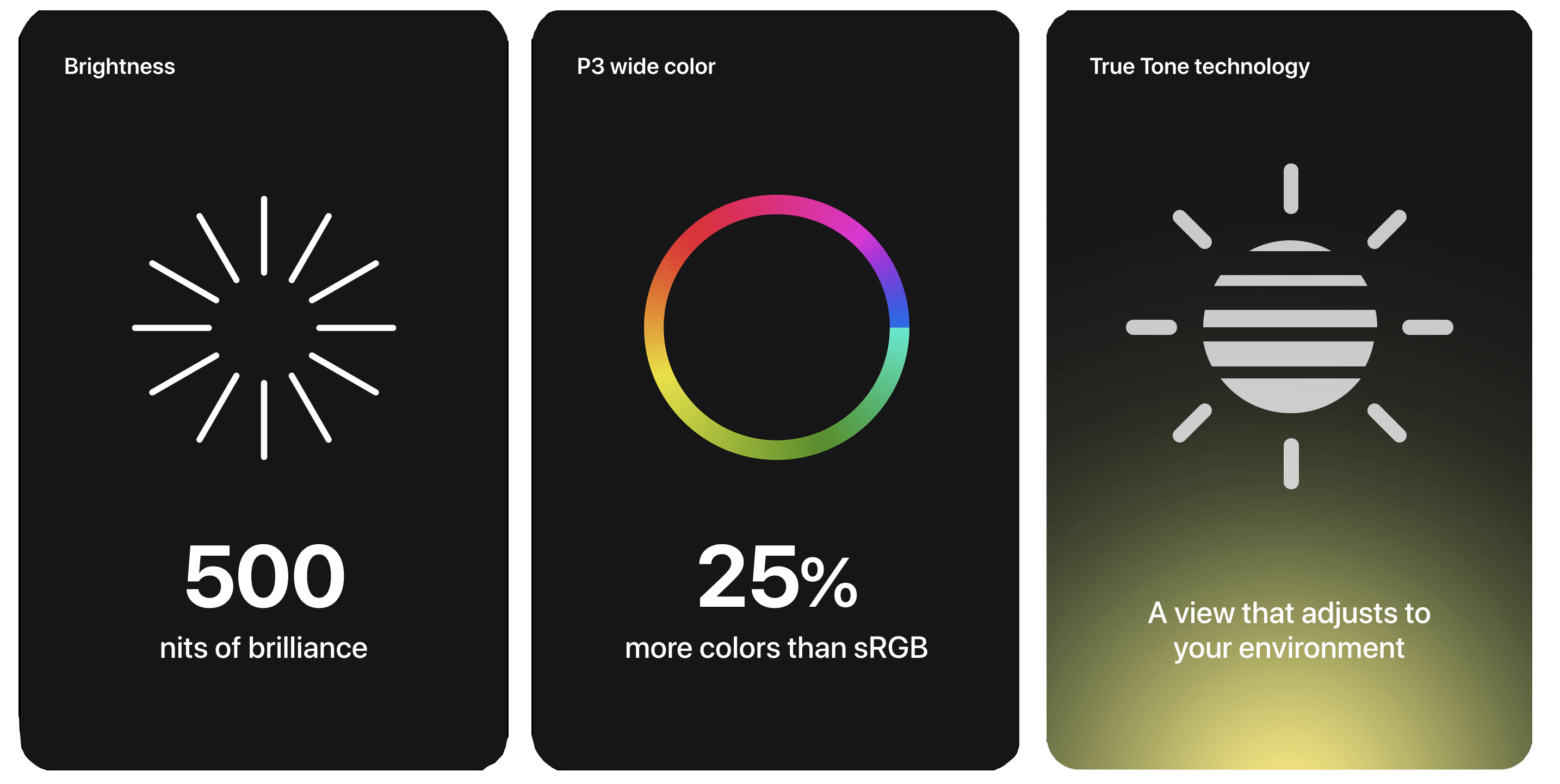Click the Brightness card title
This screenshot has height=784, width=1560.
(x=119, y=66)
